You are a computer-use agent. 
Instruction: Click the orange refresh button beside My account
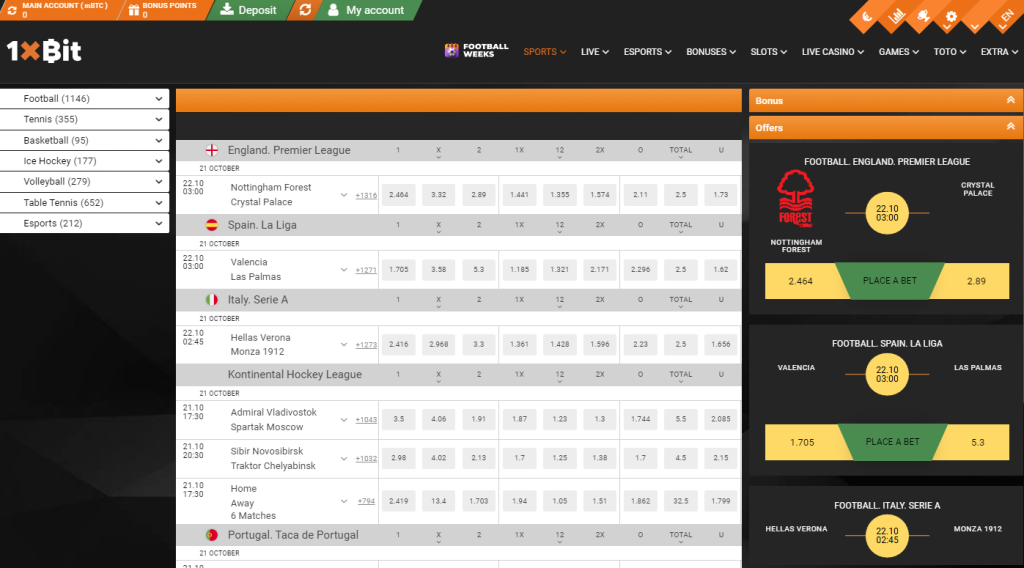(305, 10)
